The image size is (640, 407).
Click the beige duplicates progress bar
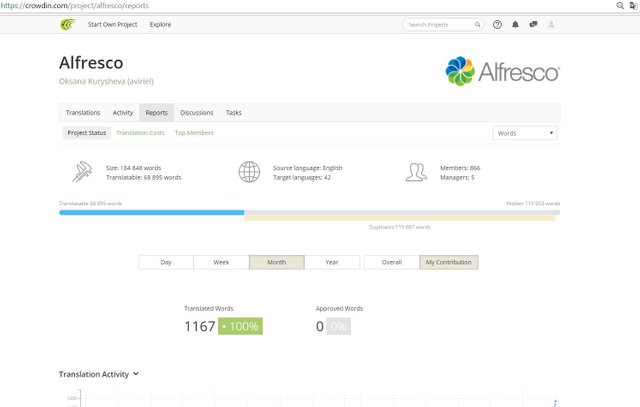[400, 218]
